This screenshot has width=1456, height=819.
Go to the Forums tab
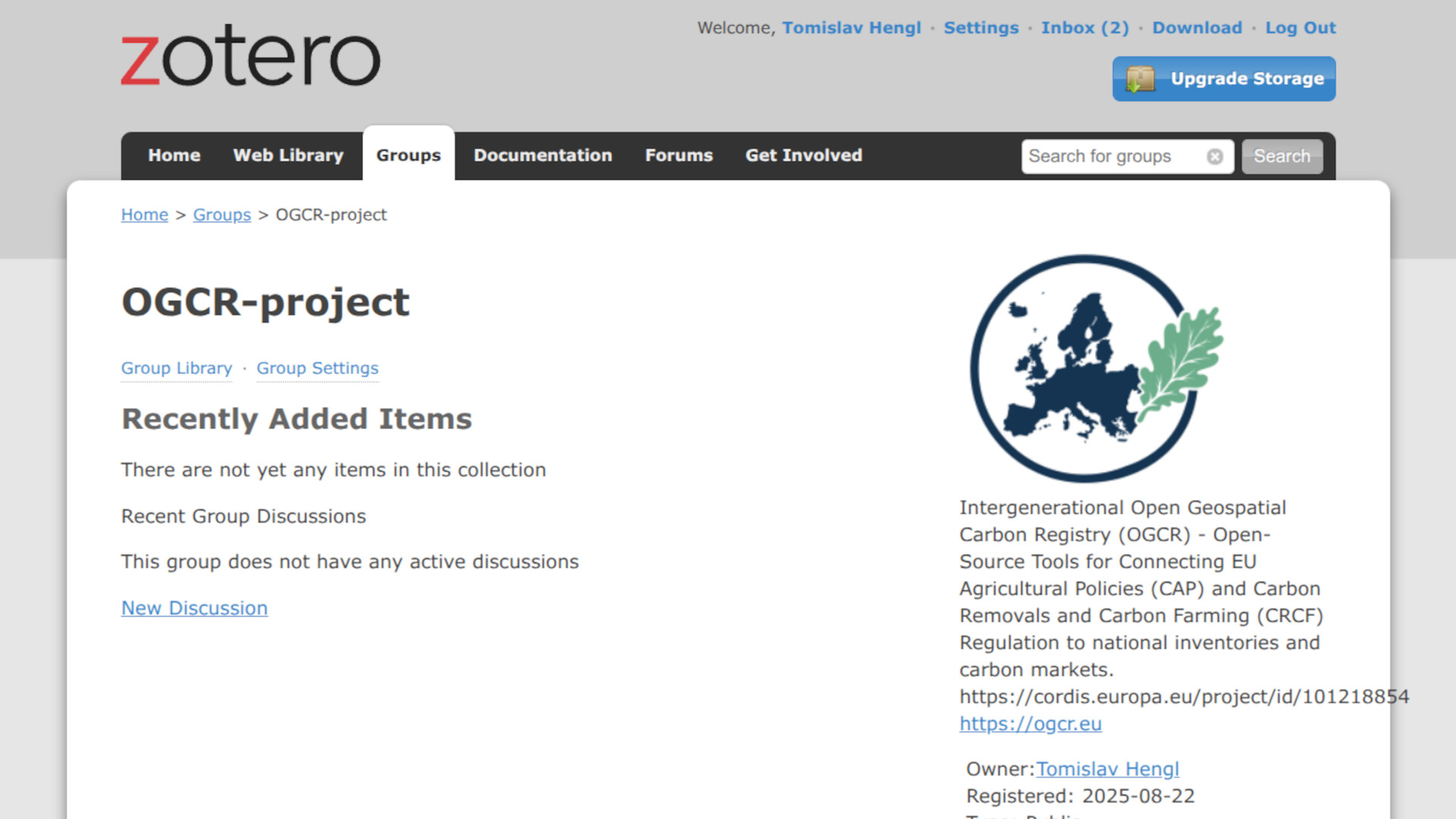tap(679, 155)
